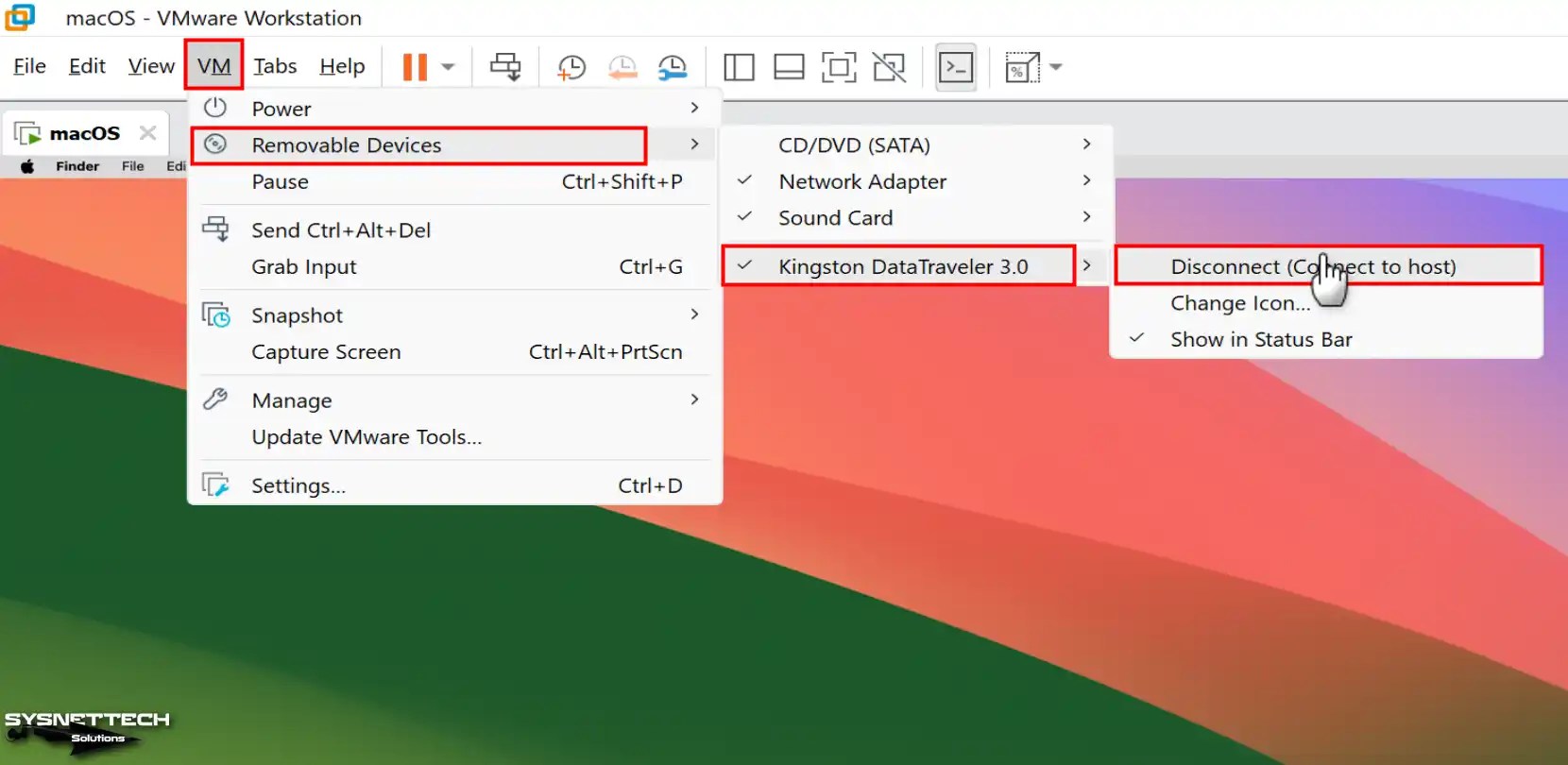Click the Snapshot menu icon
Screen dimensions: 1568x765
tap(216, 314)
